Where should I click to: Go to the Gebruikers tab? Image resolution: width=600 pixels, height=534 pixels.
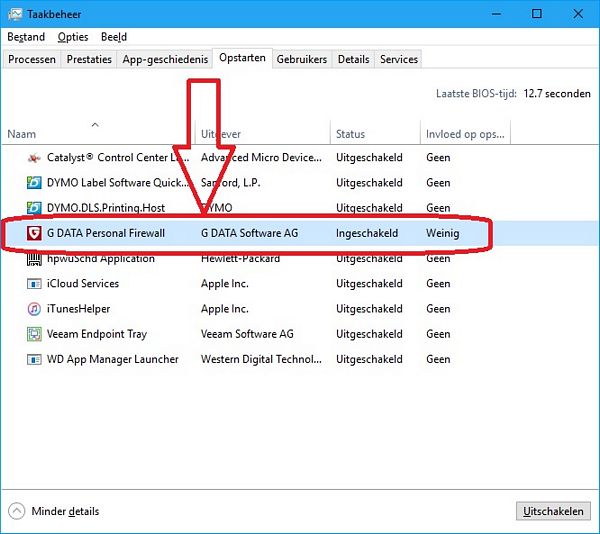pos(302,59)
